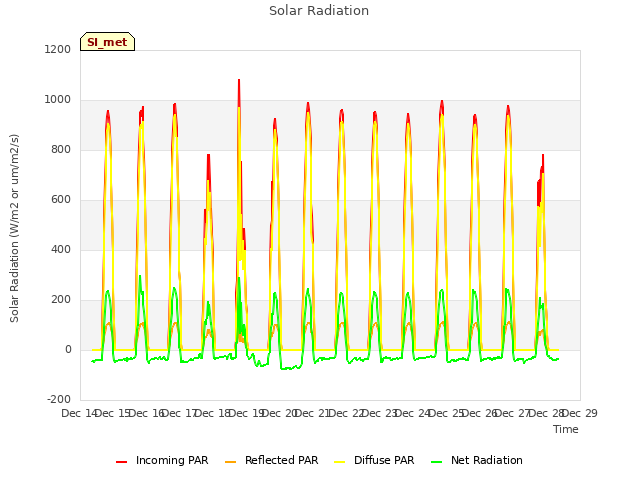Image resolution: width=640 pixels, height=480 pixels.
Task: Click the 0 y-axis tick value
Action: coord(68,349)
